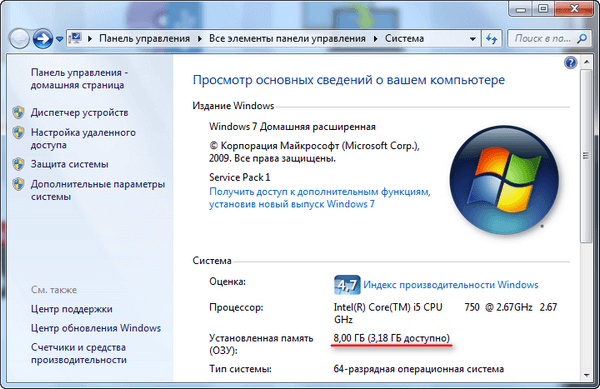
Task: Click shield icon beside Диспетчер устройств
Action: tap(18, 112)
